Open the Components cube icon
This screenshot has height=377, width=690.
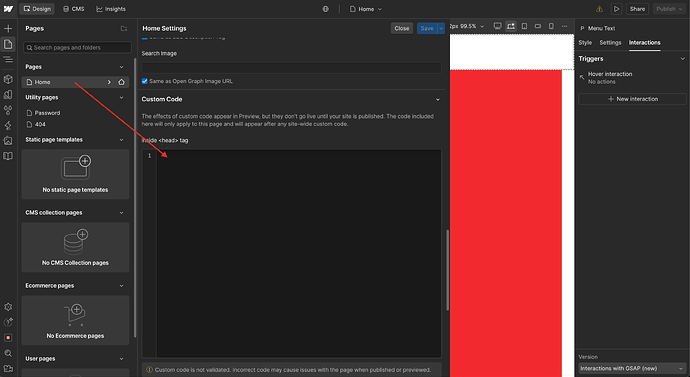(8, 79)
